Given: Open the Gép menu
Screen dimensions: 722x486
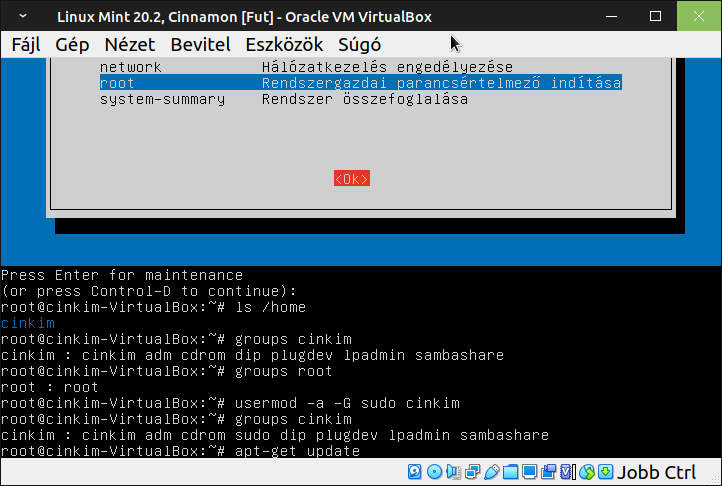Looking at the screenshot, I should [72, 45].
